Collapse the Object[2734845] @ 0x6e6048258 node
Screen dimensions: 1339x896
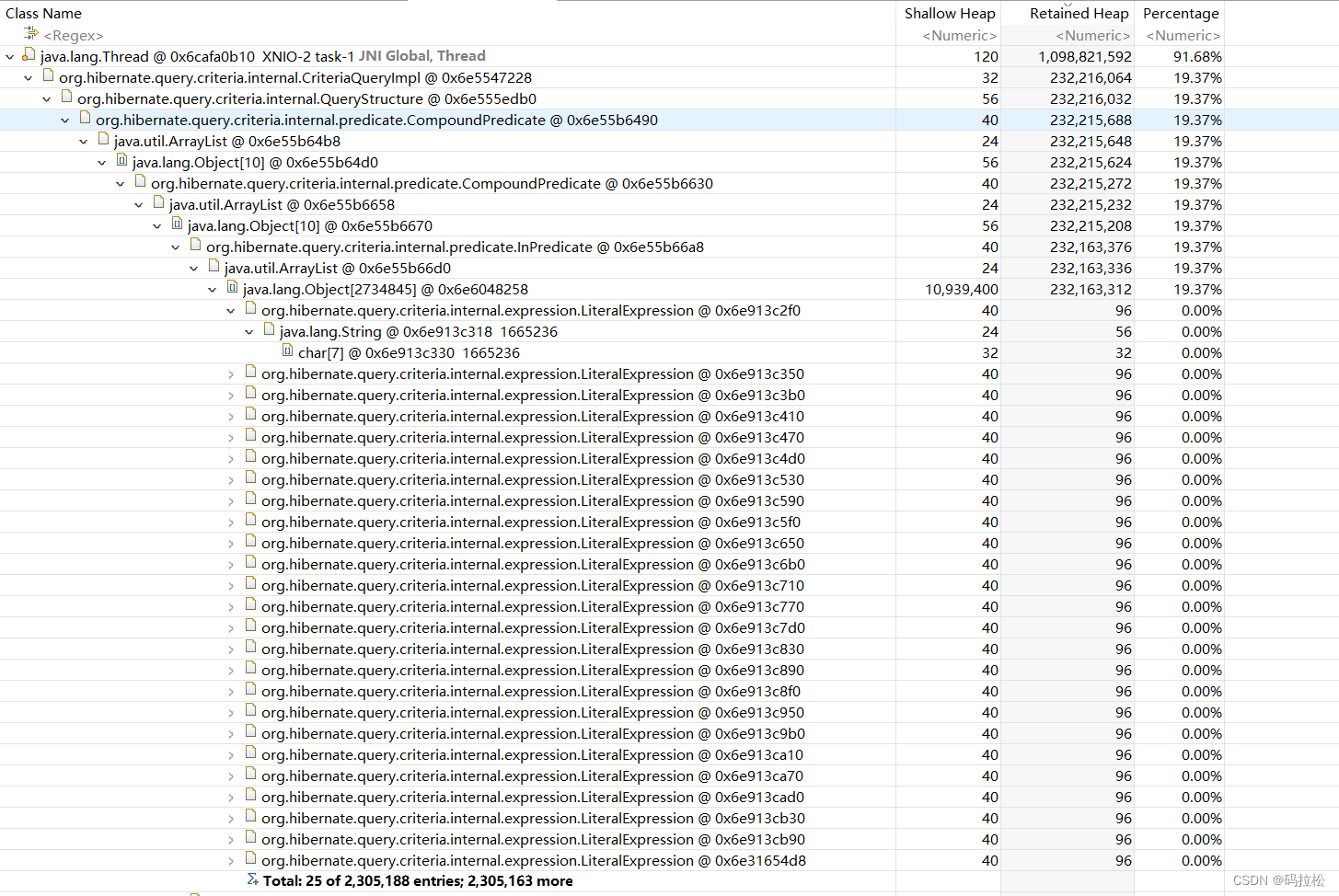pos(213,290)
